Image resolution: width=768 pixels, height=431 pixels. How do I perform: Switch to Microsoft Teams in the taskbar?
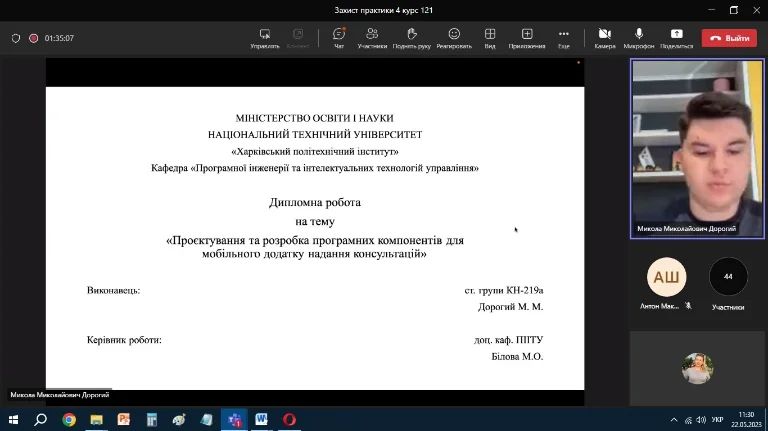click(234, 420)
